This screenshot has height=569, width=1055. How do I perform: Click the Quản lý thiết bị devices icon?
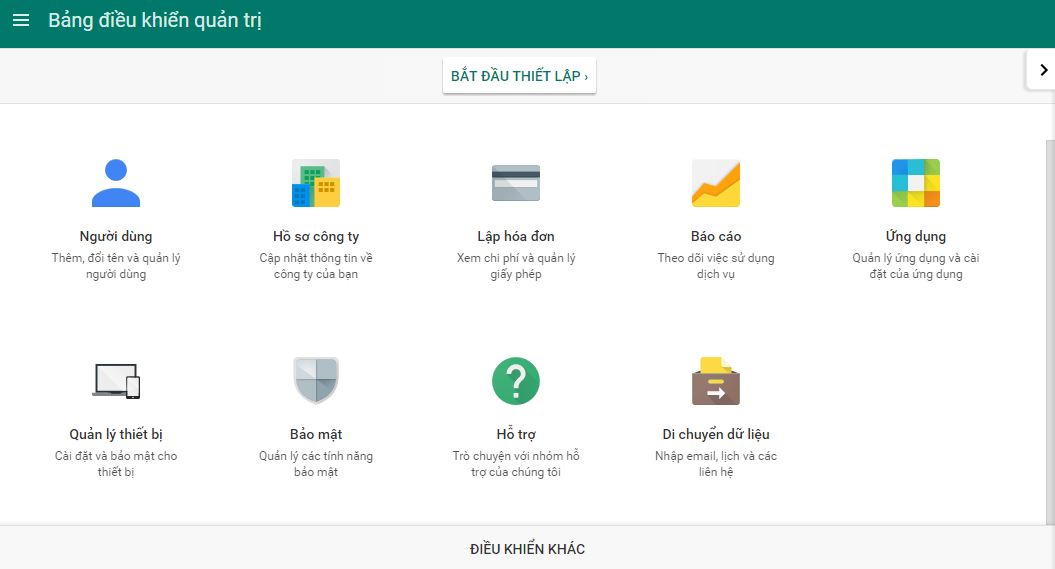point(116,381)
